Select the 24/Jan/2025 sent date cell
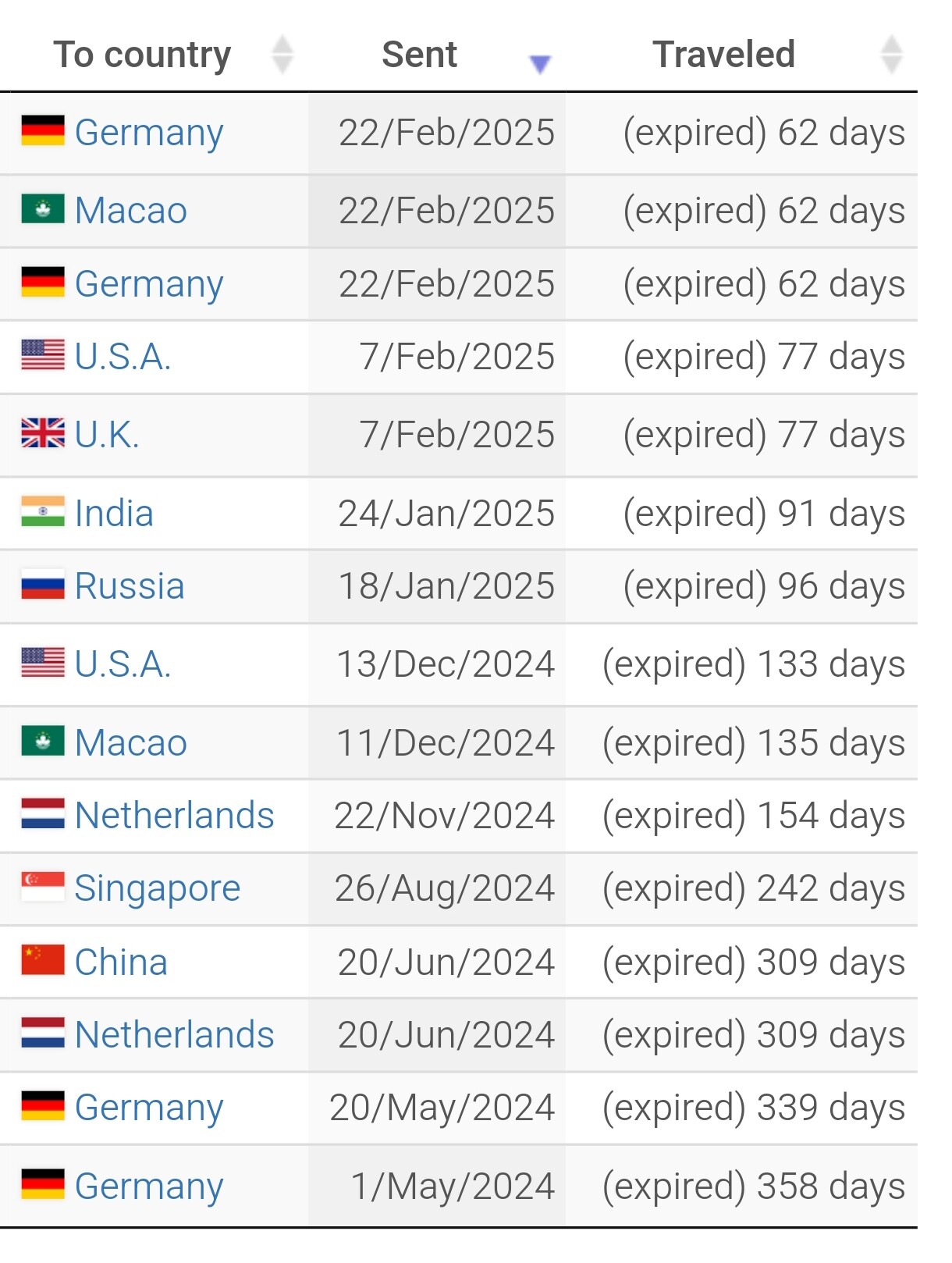Image resolution: width=952 pixels, height=1263 pixels. click(437, 513)
